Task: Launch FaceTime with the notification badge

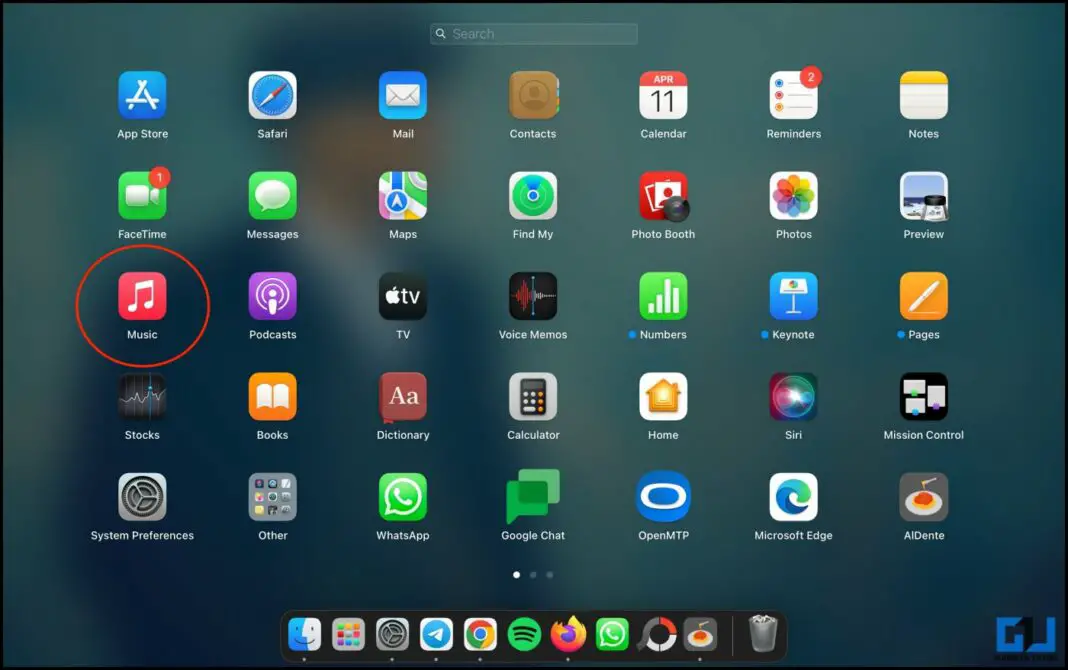Action: pos(142,196)
